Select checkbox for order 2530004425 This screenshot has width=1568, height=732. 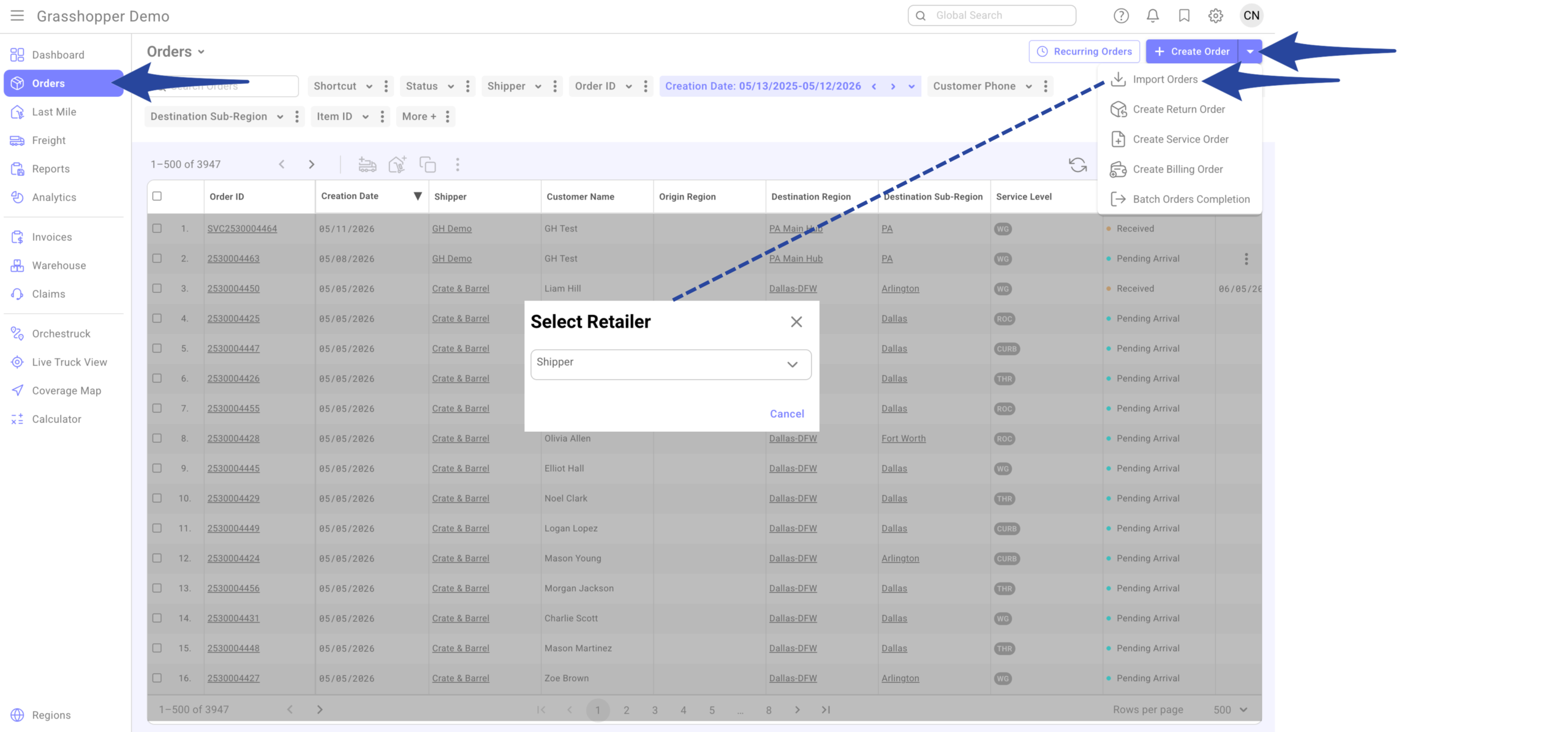157,319
